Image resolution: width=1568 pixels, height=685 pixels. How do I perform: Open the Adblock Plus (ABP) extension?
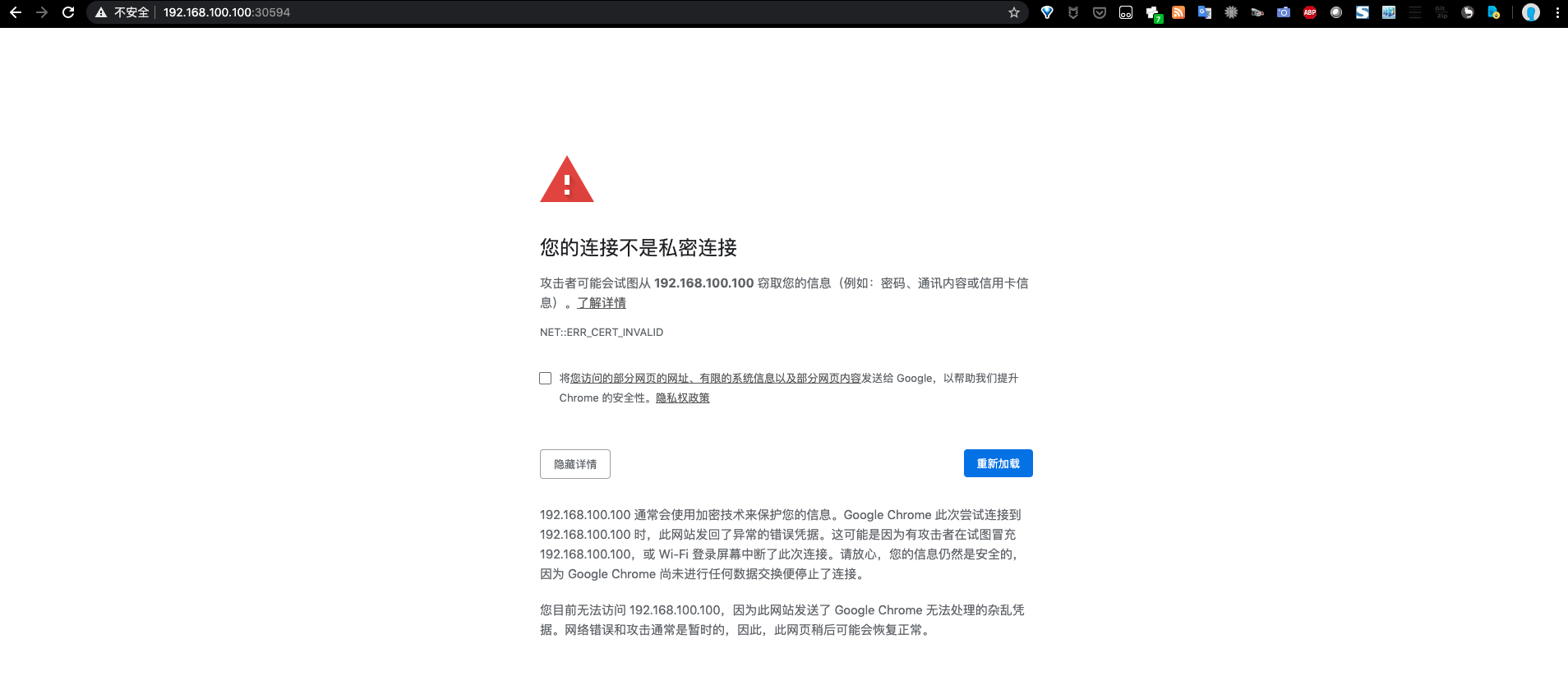[1310, 12]
